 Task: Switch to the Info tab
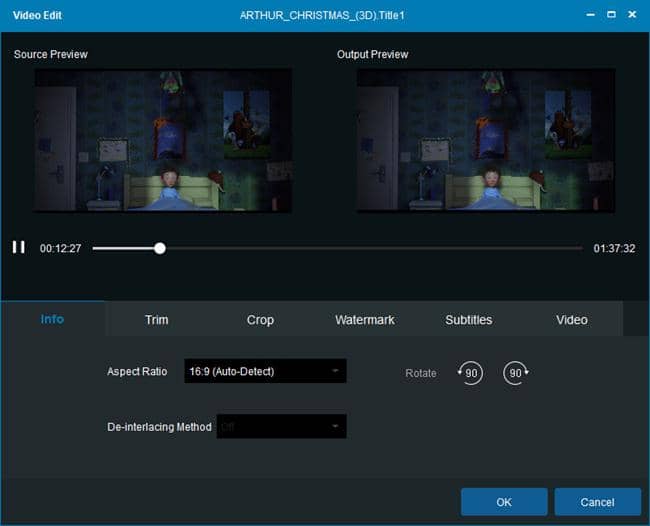click(x=52, y=319)
